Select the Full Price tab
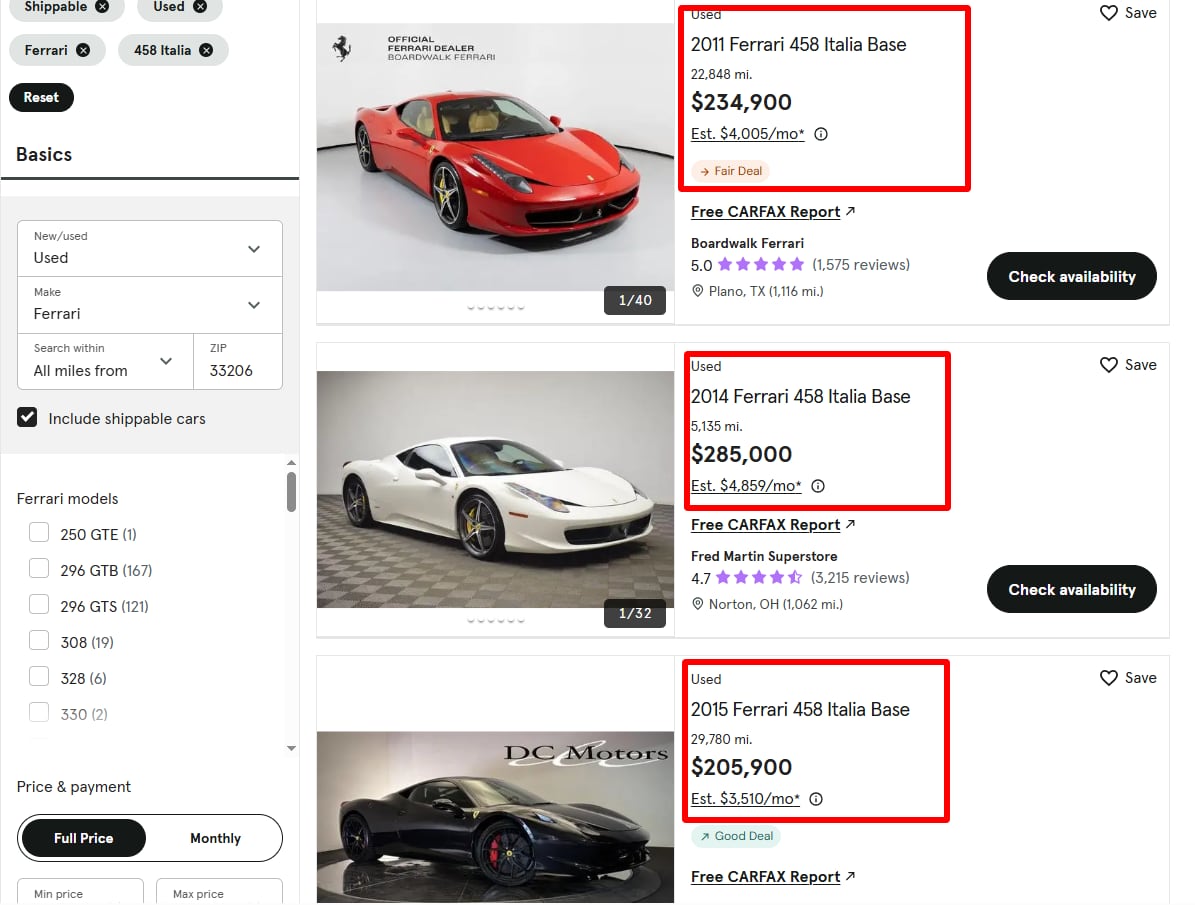1195x905 pixels. click(x=83, y=838)
